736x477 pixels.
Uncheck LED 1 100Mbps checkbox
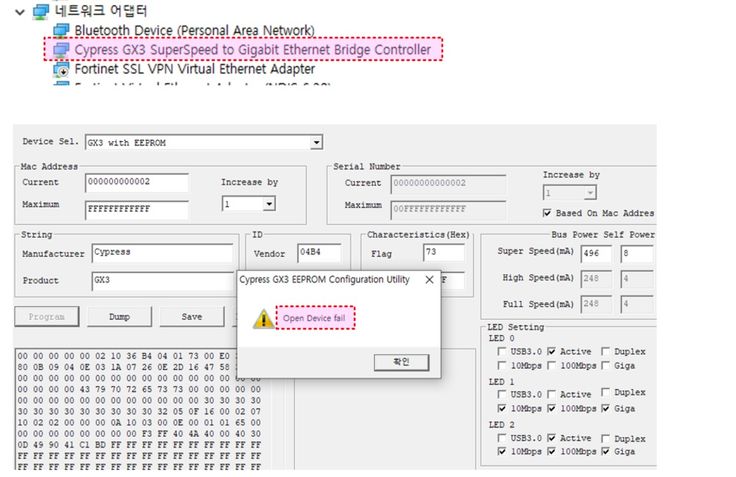pos(552,408)
